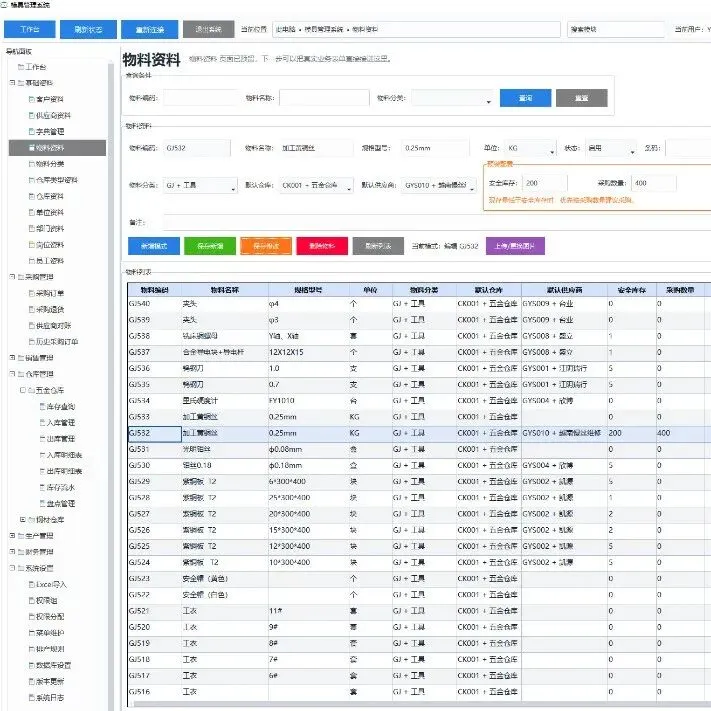Click the document icon beside 客户资料
The image size is (711, 711).
pyautogui.click(x=31, y=99)
